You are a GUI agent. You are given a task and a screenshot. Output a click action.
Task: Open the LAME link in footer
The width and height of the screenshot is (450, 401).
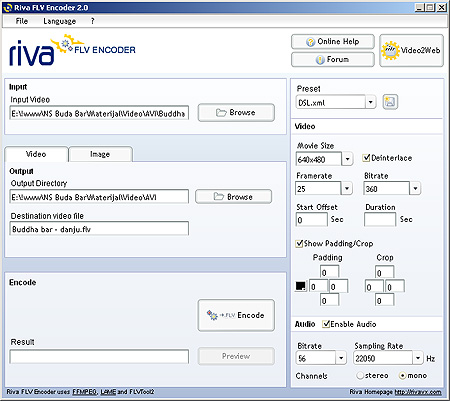(108, 392)
